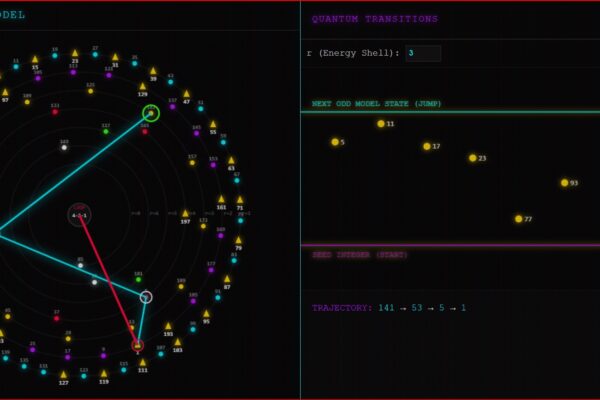Select the yellow triangle node 161

click(221, 199)
